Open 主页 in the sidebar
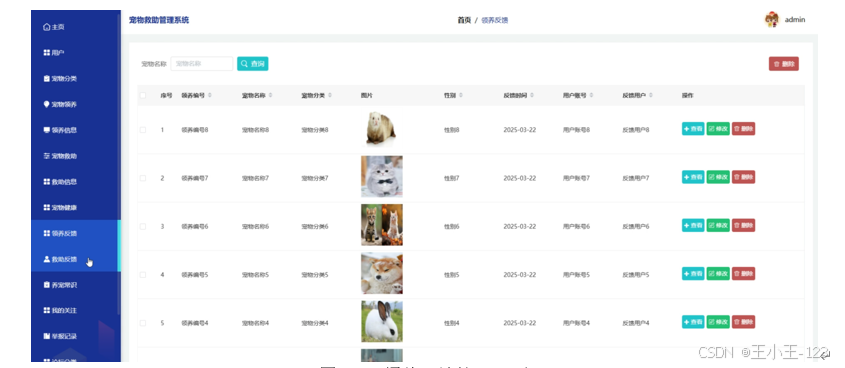The height and width of the screenshot is (368, 845). click(54, 27)
